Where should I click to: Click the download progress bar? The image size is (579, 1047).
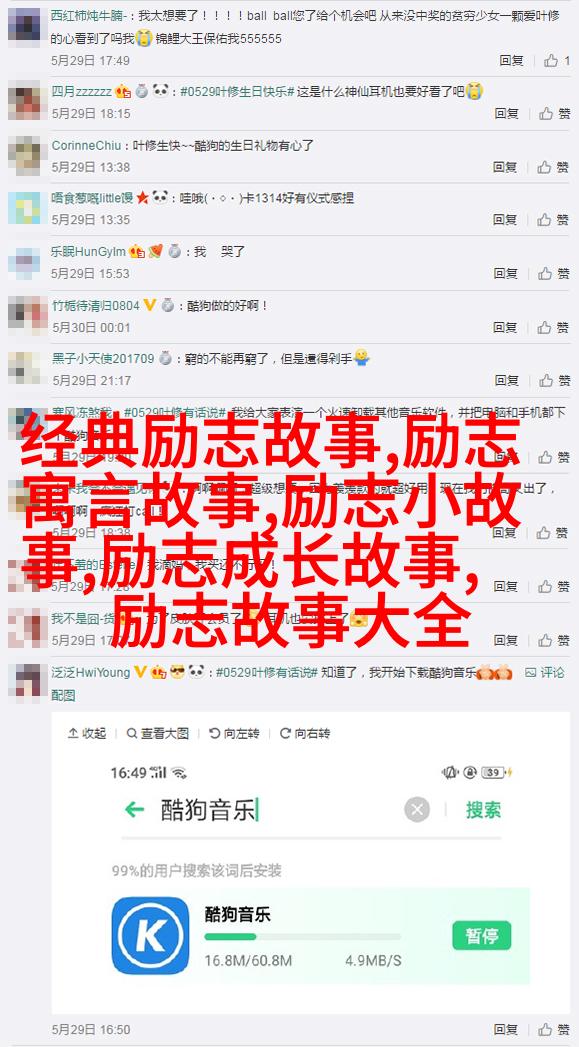303,937
